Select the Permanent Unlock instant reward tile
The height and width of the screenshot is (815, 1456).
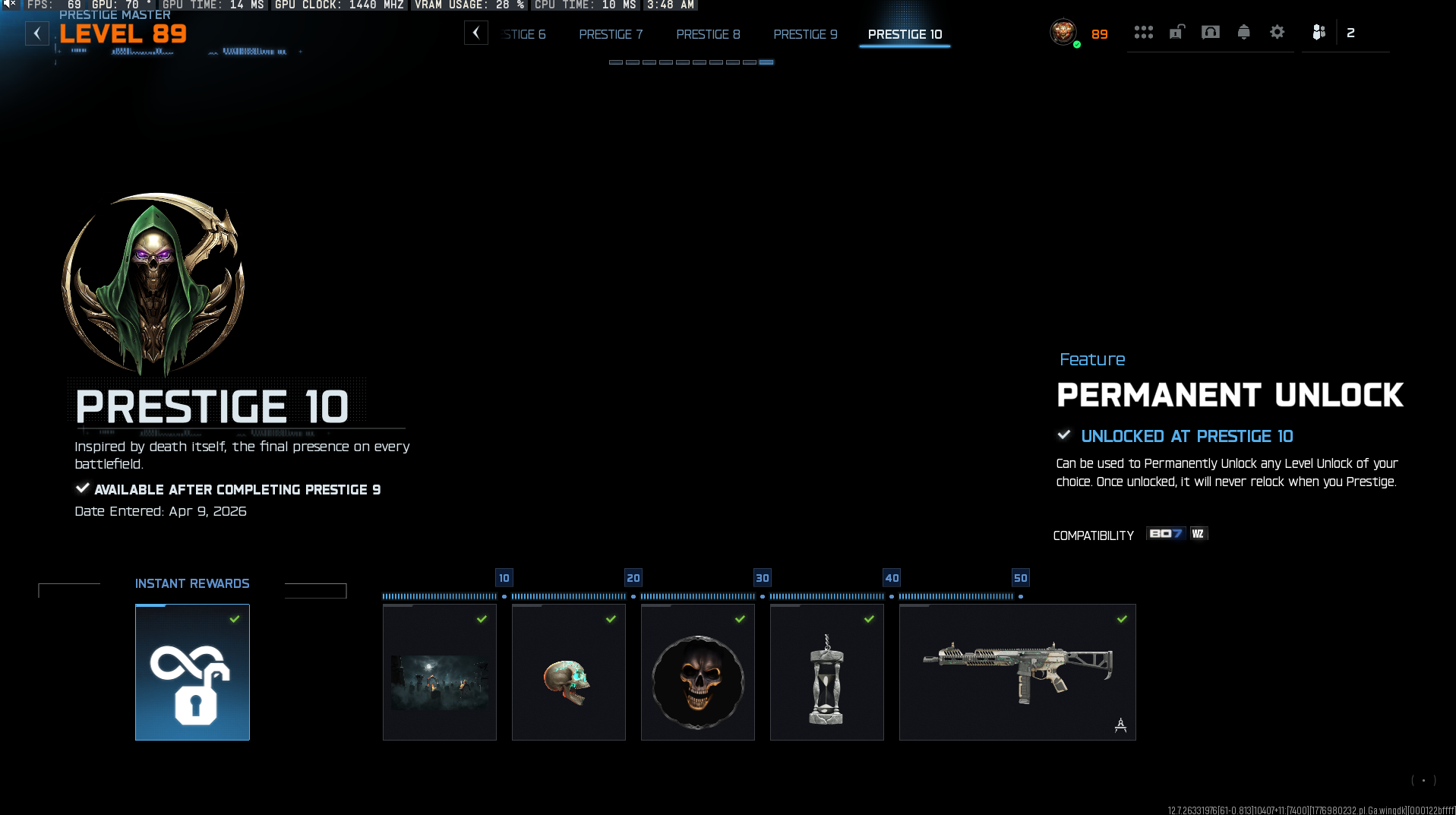[x=192, y=672]
